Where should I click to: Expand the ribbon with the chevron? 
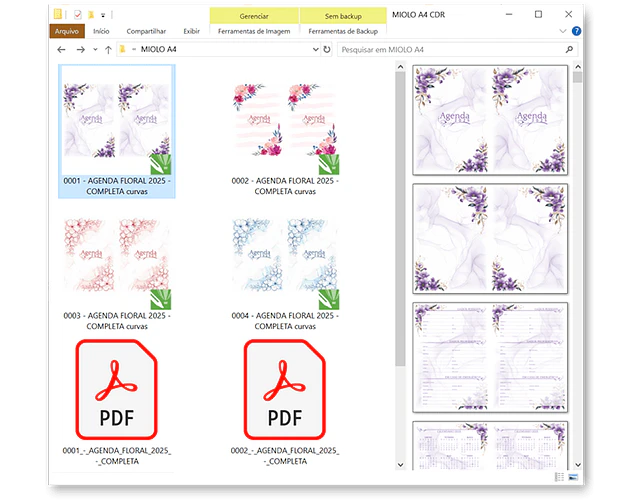(x=562, y=31)
